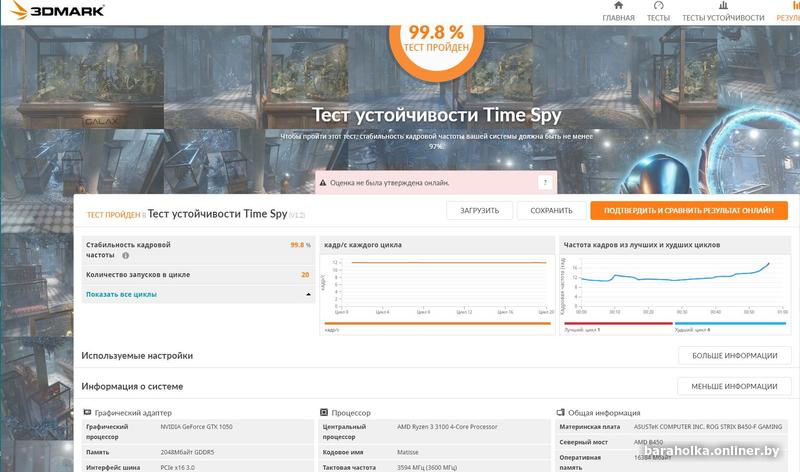Click the 3DMark logo

58,10
